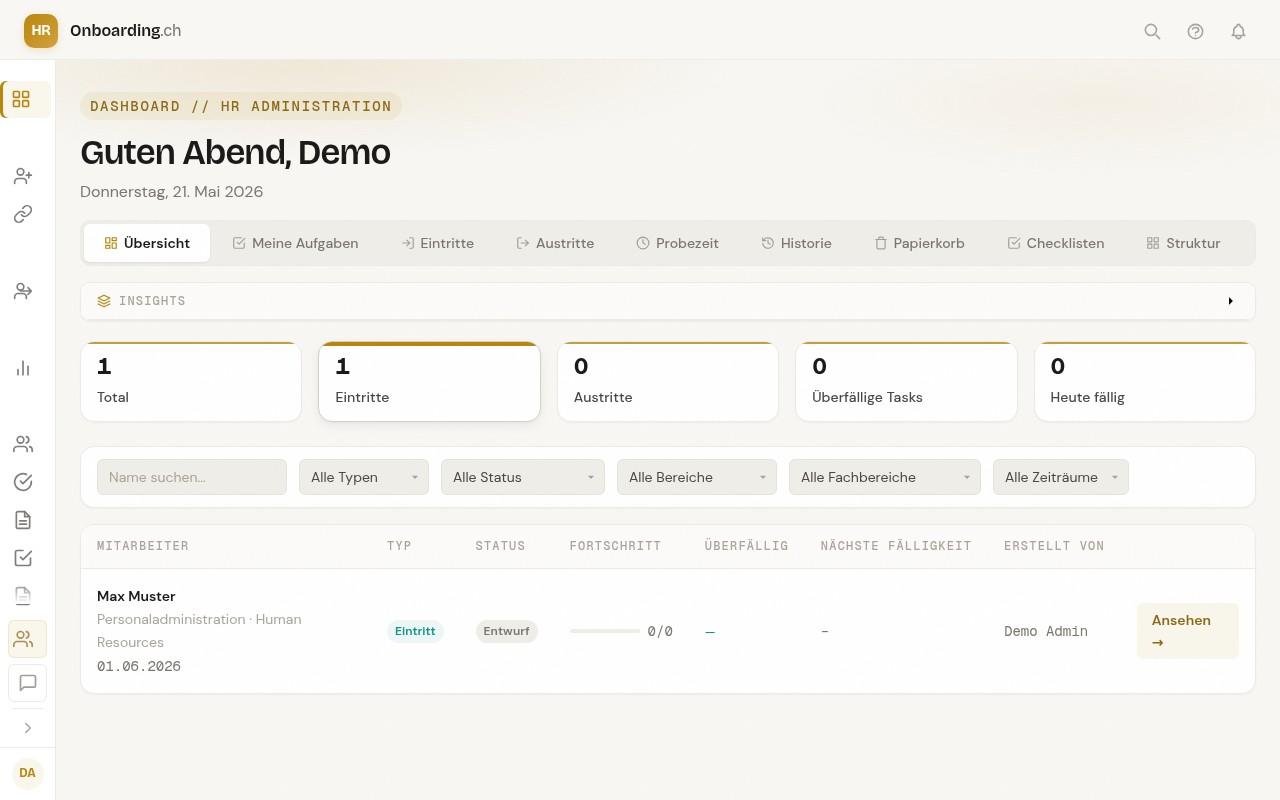Open the Alle Bereiche dropdown
This screenshot has width=1280, height=800.
point(697,477)
